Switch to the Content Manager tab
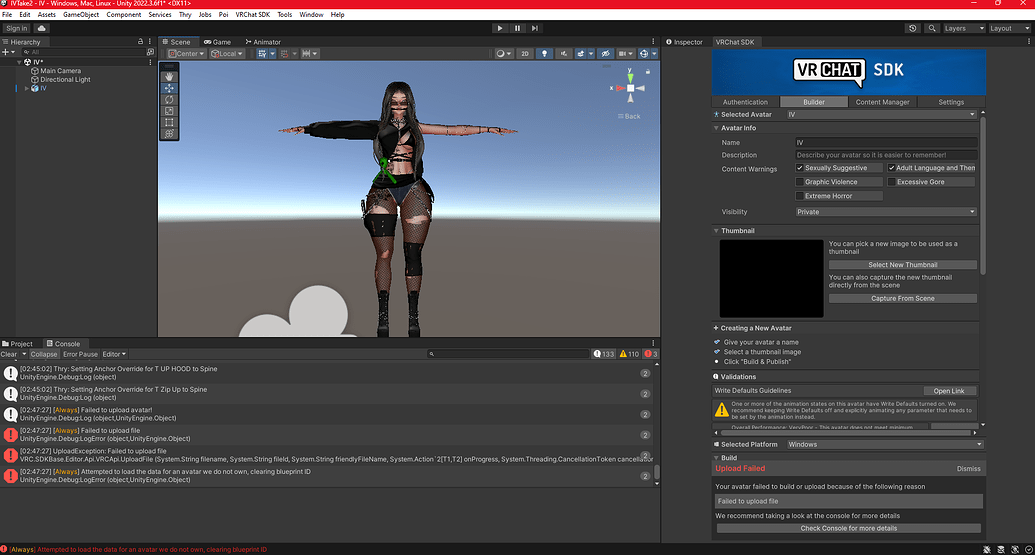 click(882, 102)
